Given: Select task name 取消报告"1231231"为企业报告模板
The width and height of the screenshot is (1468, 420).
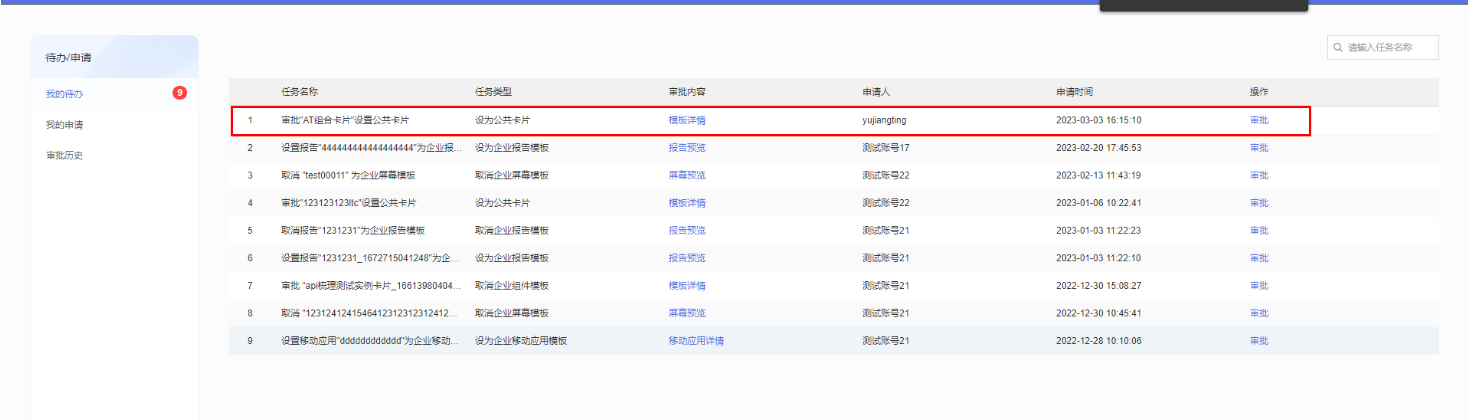Looking at the screenshot, I should click(353, 230).
